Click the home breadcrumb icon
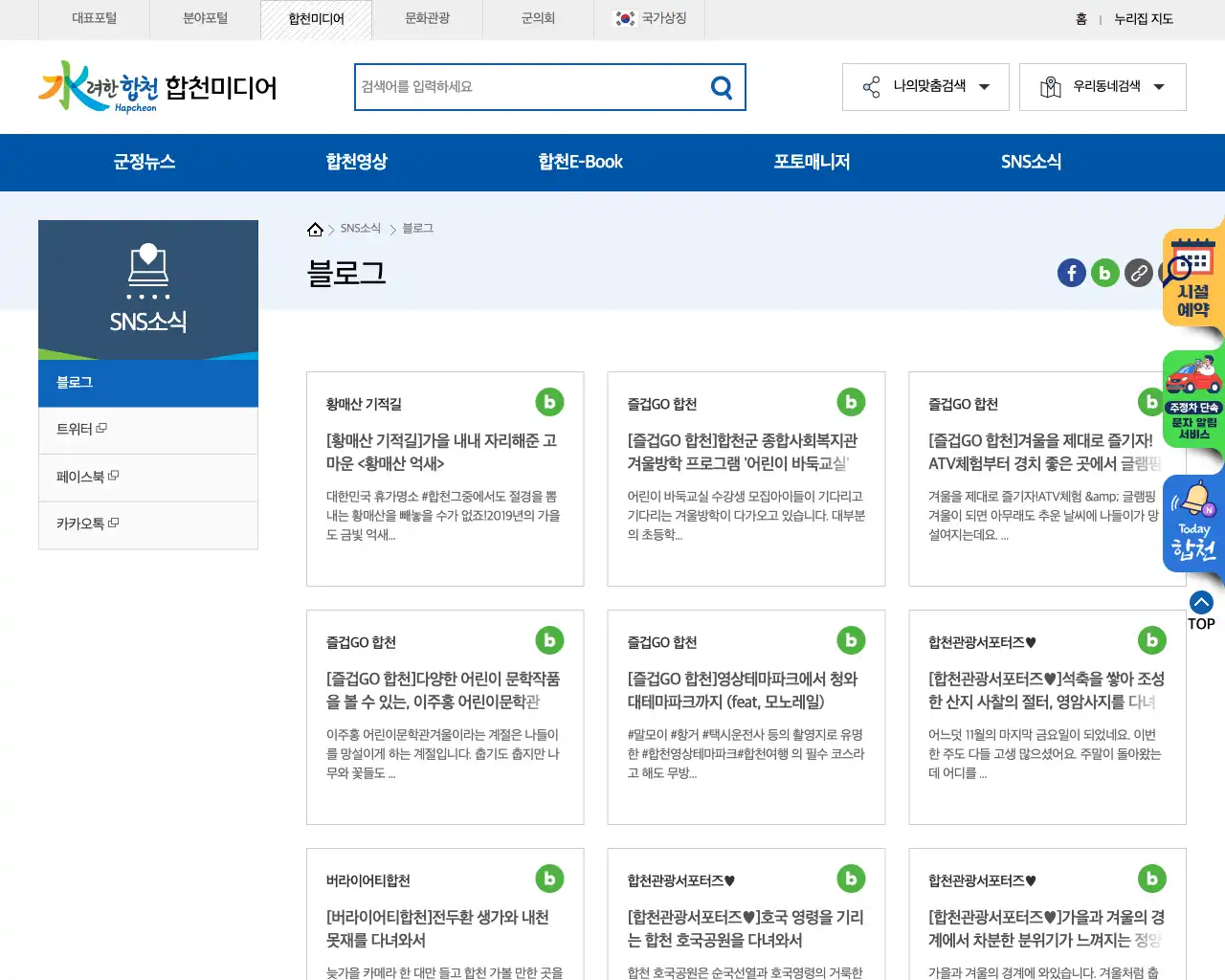This screenshot has height=980, width=1225. (315, 228)
